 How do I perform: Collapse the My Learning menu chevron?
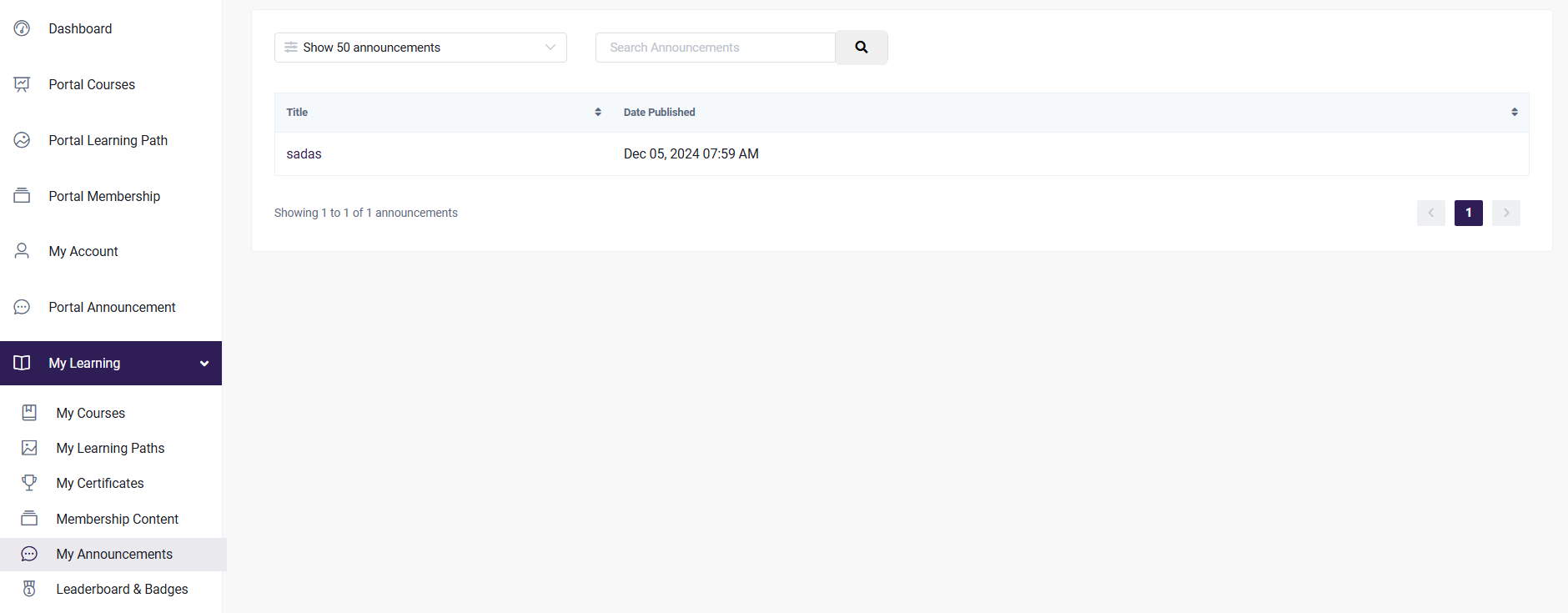204,364
